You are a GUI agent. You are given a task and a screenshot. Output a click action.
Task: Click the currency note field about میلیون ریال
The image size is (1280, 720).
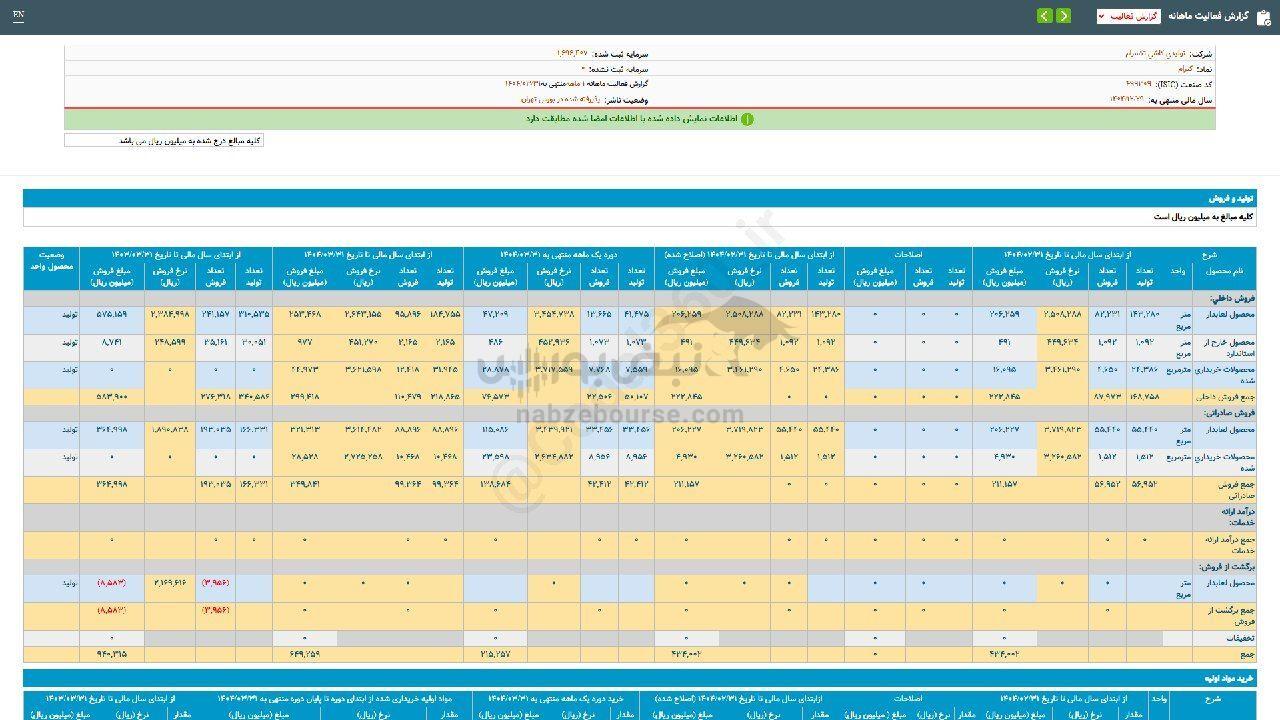click(164, 141)
